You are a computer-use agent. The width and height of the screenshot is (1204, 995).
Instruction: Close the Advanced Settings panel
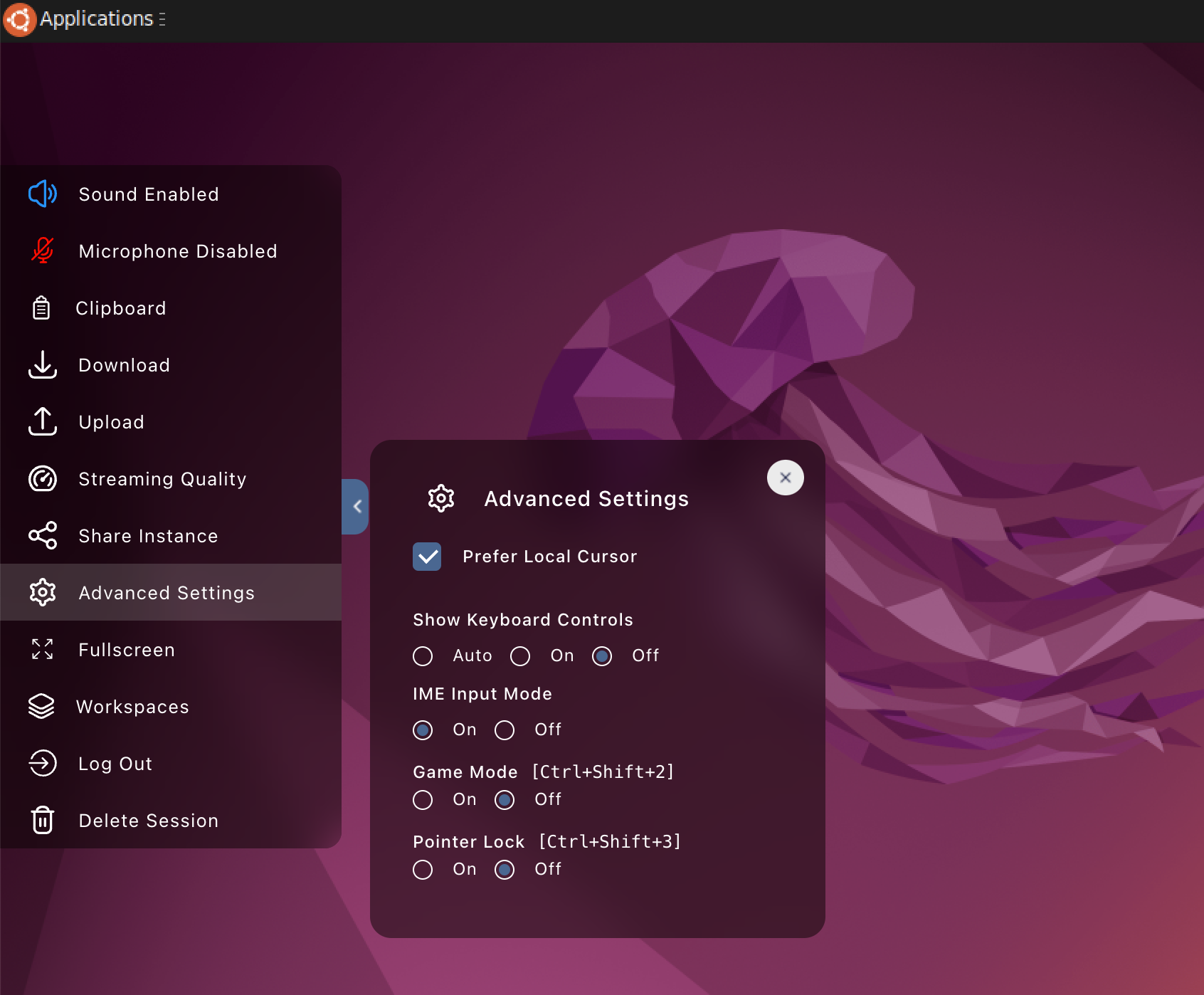[x=785, y=478]
